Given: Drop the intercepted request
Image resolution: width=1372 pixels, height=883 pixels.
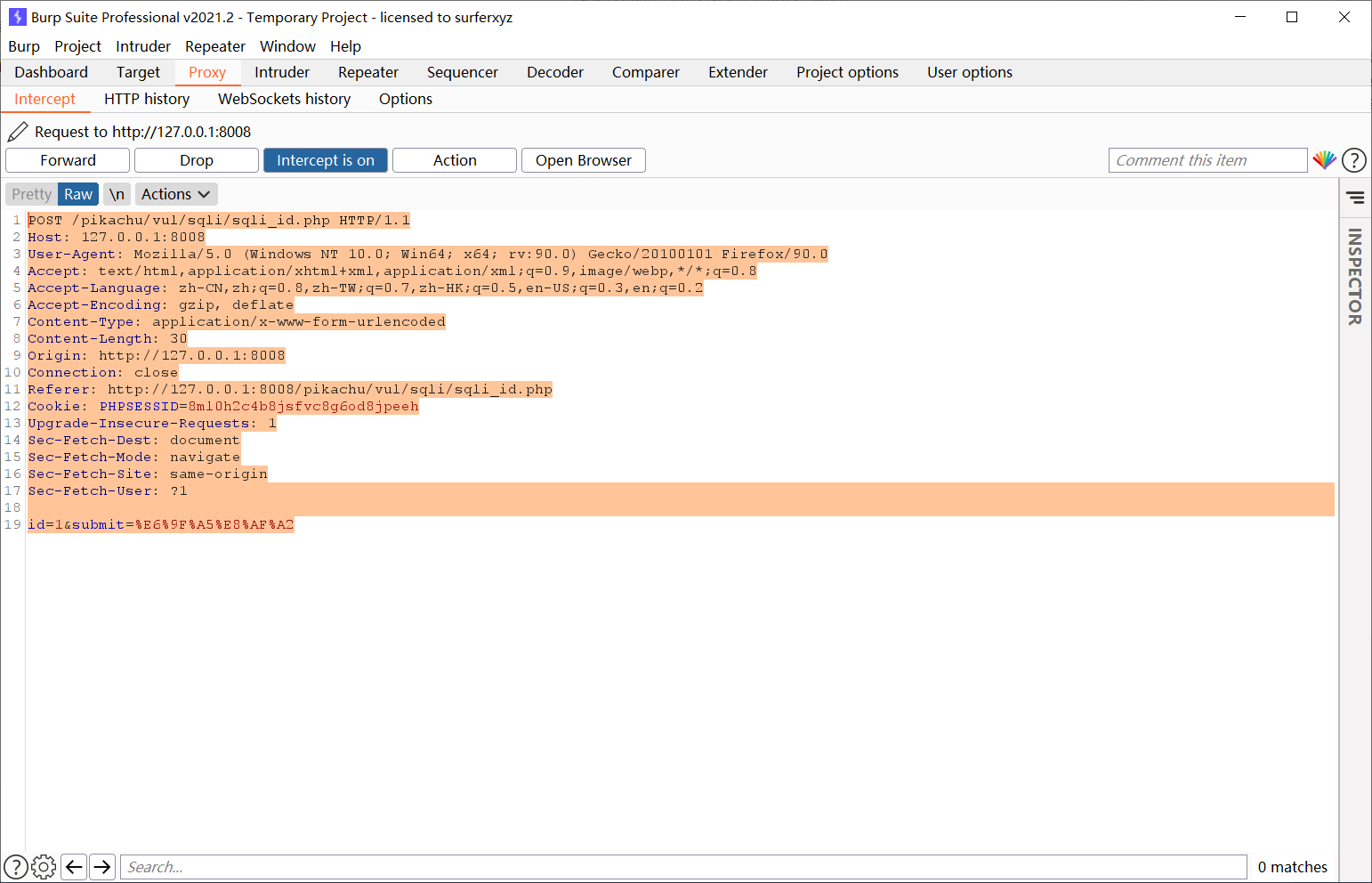Looking at the screenshot, I should [x=197, y=160].
